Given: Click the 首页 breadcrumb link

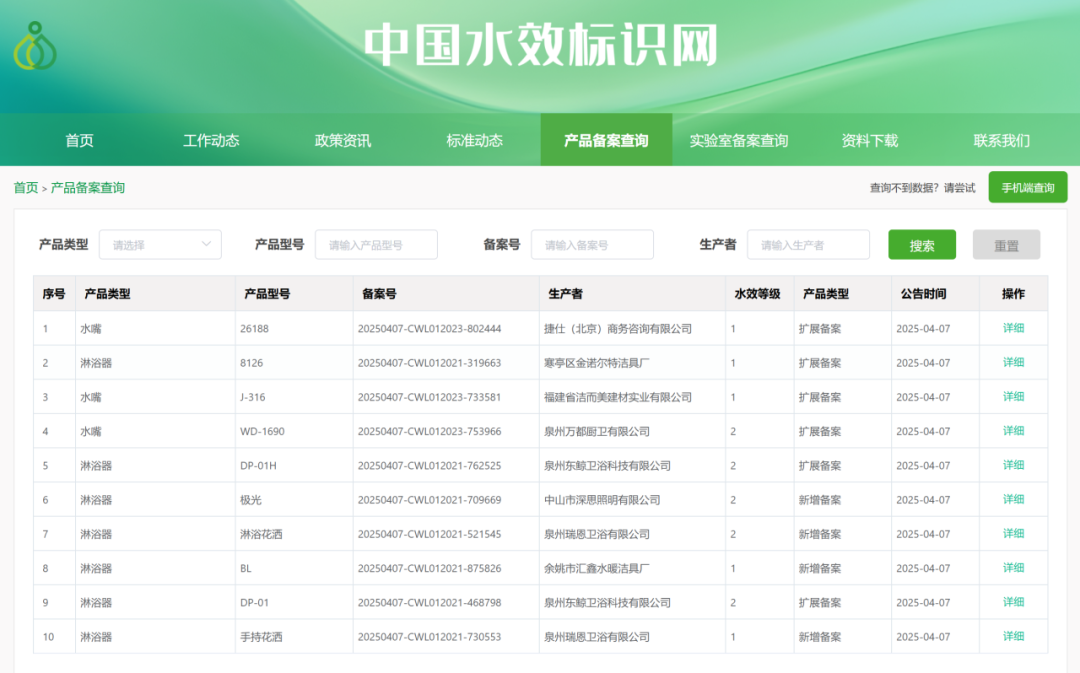Looking at the screenshot, I should click(25, 187).
